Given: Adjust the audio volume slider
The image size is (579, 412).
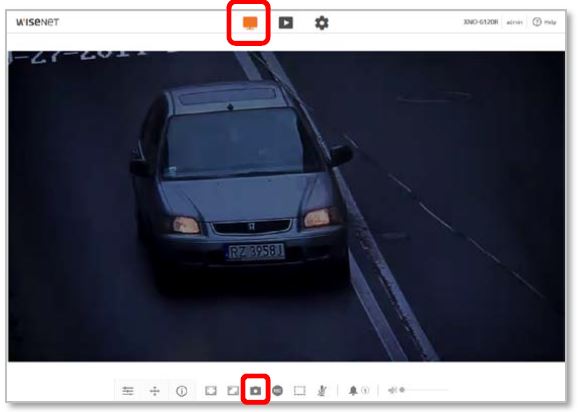Looking at the screenshot, I should click(x=425, y=390).
